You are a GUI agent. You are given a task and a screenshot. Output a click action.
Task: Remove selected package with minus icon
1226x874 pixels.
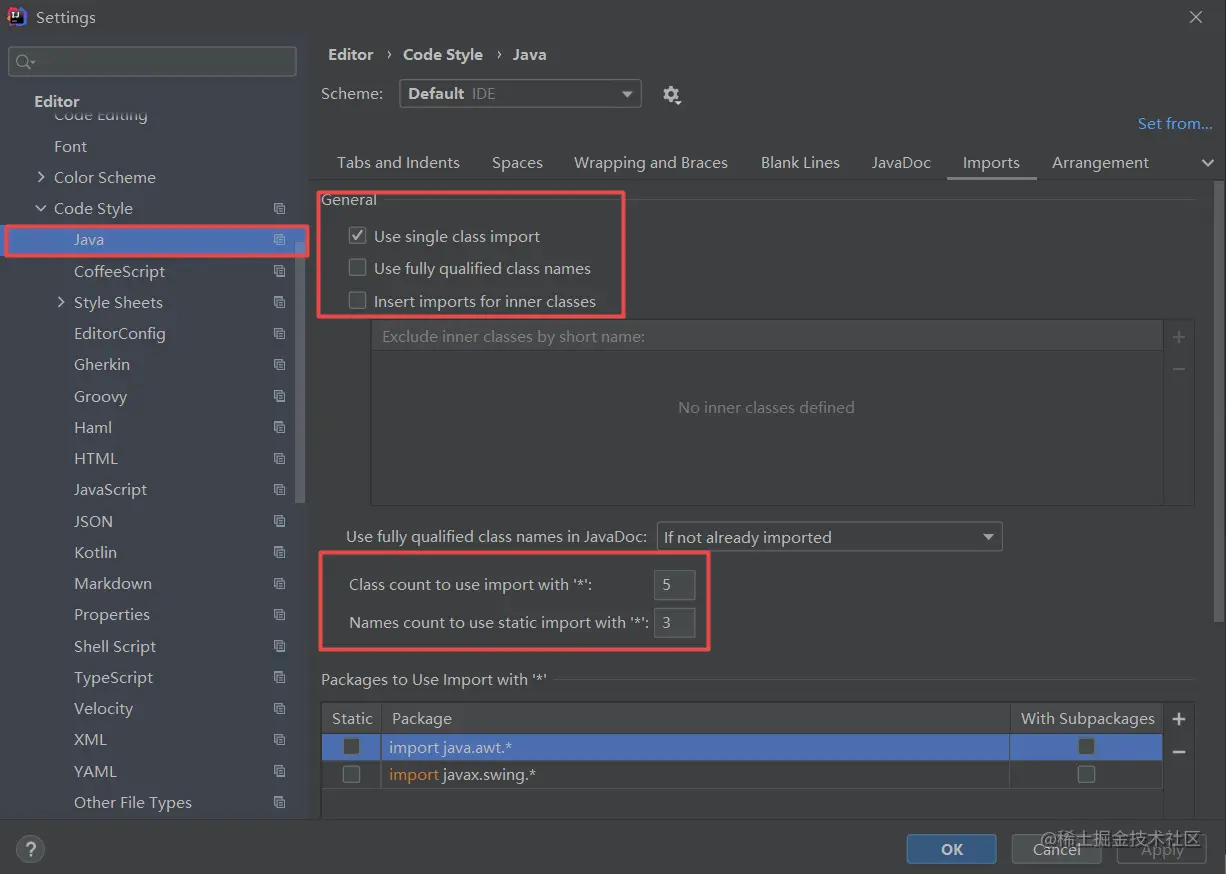click(x=1179, y=751)
